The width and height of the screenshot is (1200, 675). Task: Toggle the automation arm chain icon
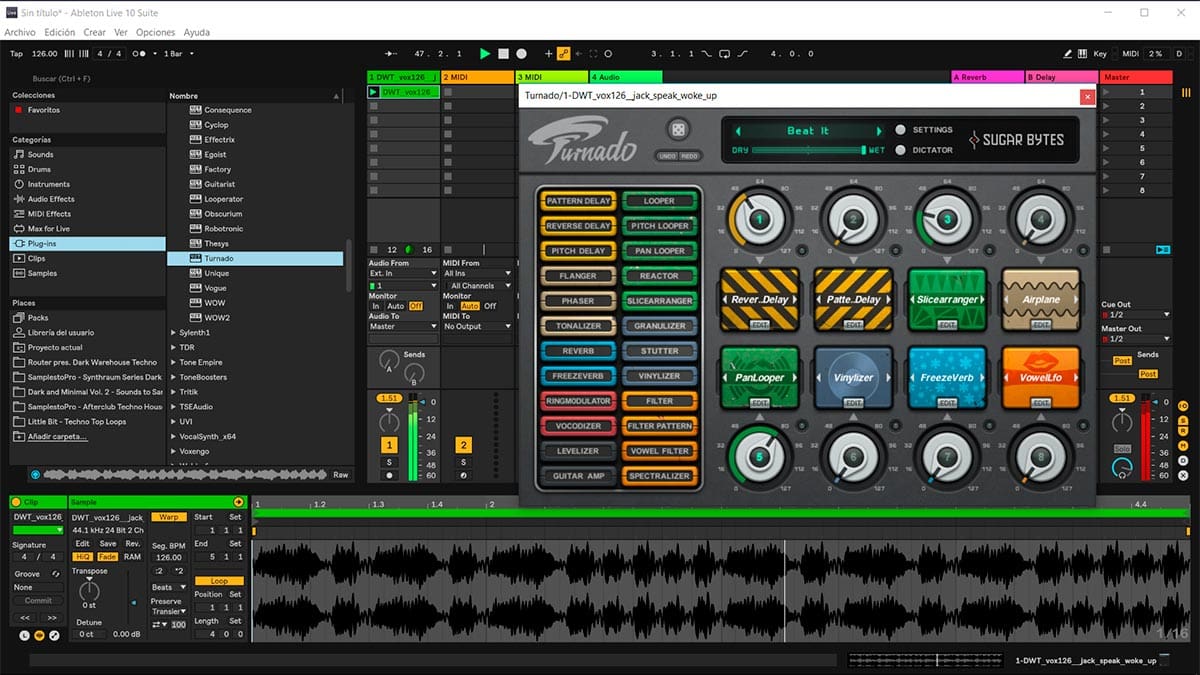[563, 54]
